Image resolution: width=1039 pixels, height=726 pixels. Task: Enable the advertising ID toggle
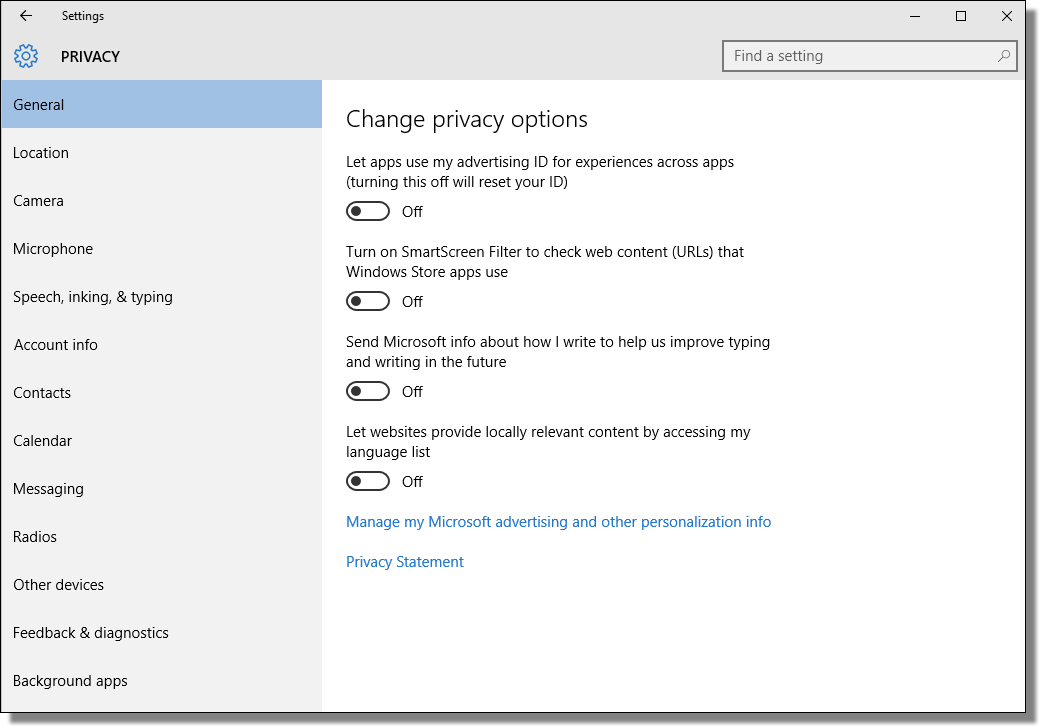tap(368, 211)
